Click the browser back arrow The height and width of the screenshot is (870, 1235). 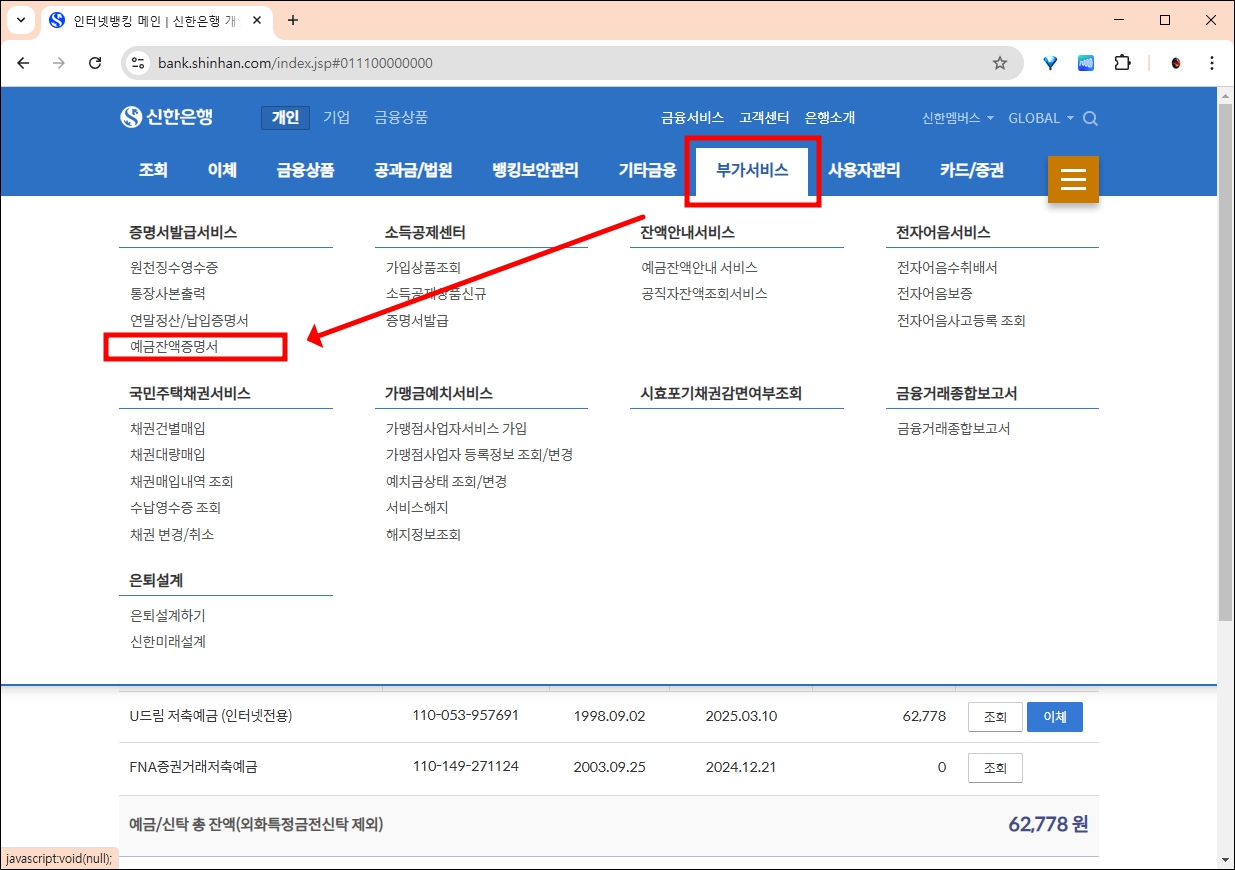tap(23, 63)
